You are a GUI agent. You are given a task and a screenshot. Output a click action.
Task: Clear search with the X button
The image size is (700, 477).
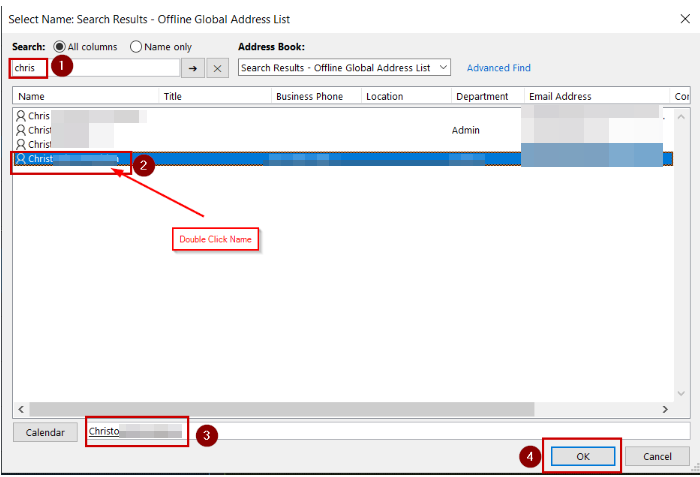218,68
